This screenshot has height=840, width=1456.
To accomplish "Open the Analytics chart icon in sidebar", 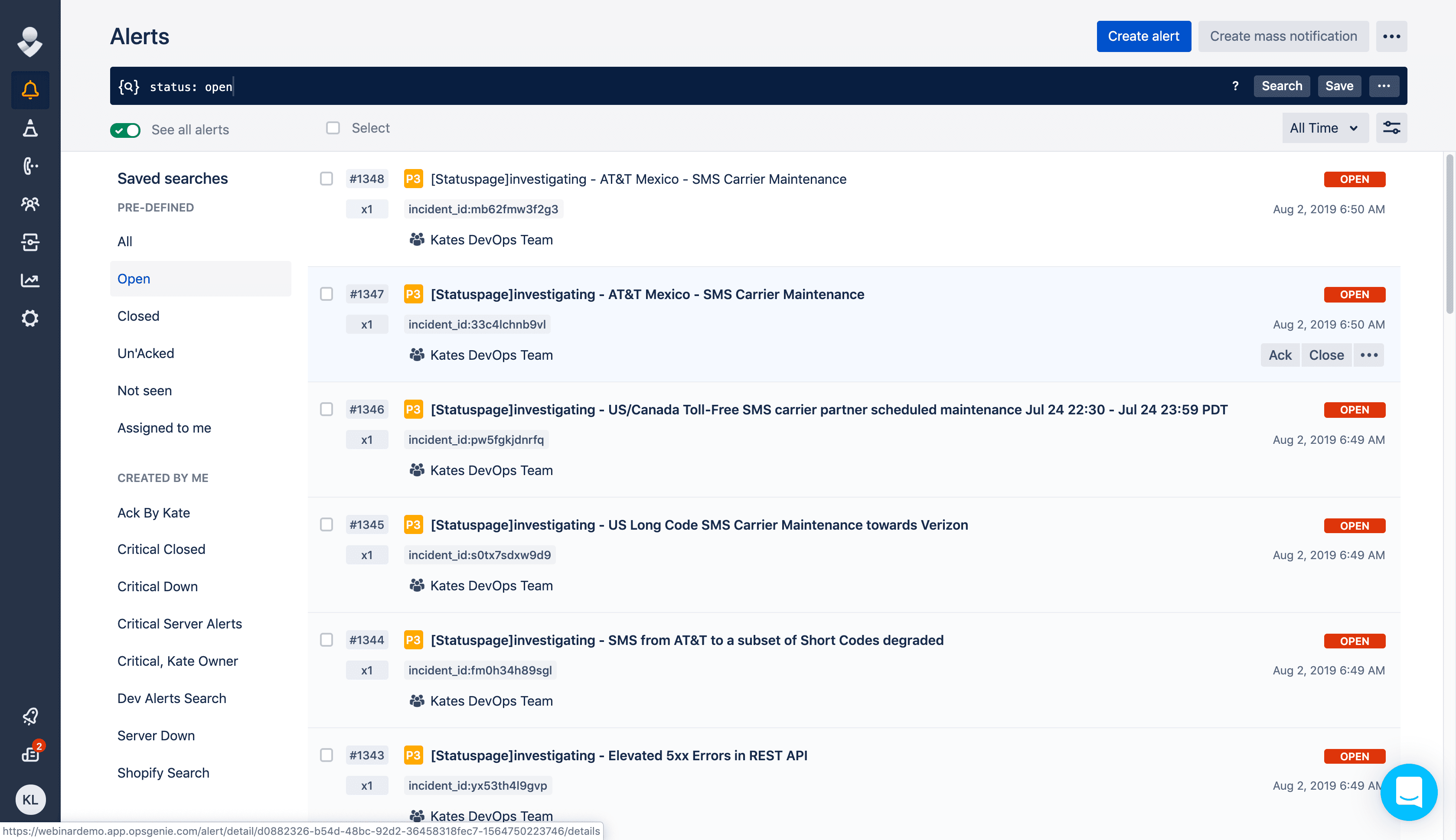I will 30,280.
